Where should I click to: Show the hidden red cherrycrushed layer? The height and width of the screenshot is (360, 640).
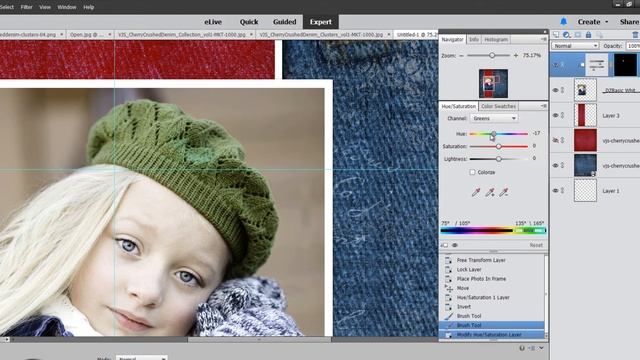point(556,140)
